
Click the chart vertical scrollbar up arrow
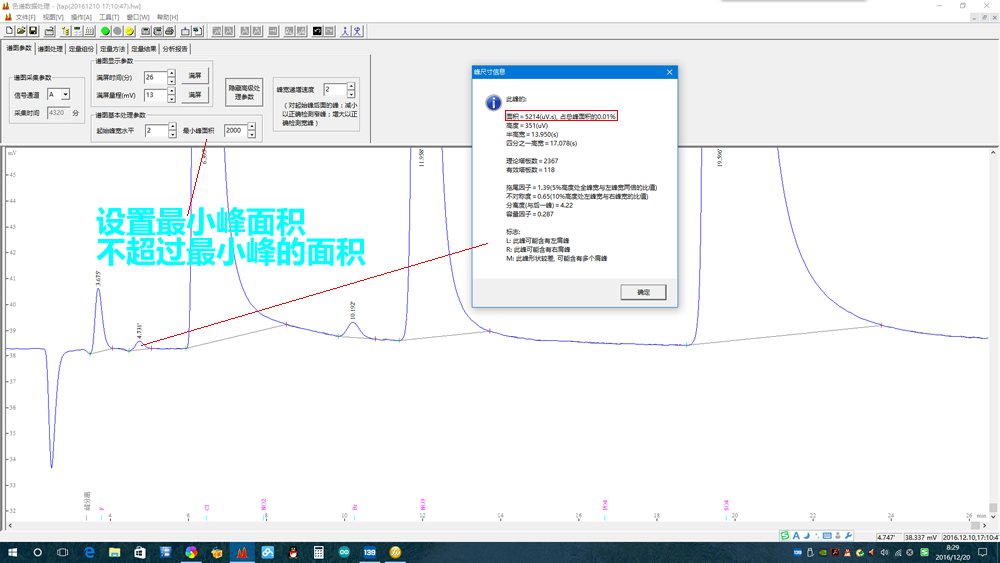[993, 153]
